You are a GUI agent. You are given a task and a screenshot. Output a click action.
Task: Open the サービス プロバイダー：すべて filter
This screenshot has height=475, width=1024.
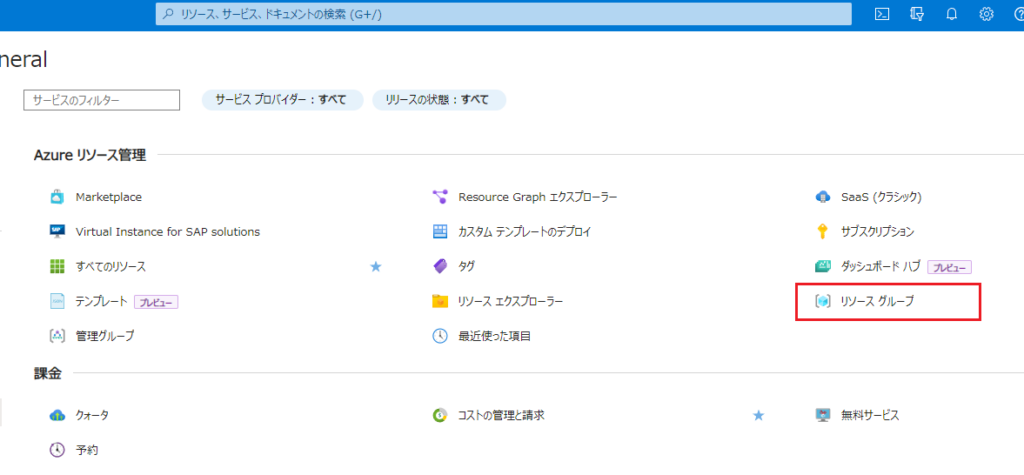(x=282, y=100)
